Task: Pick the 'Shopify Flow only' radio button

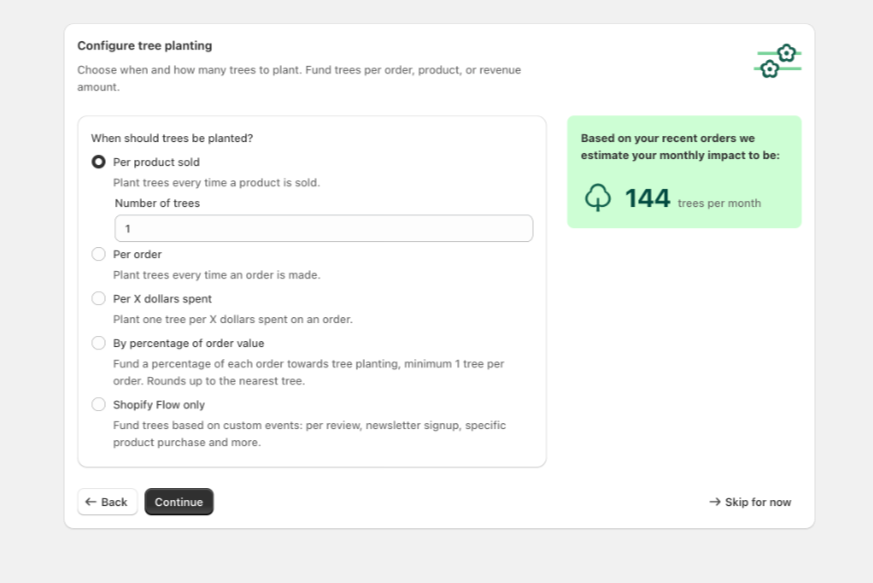Action: tap(98, 404)
